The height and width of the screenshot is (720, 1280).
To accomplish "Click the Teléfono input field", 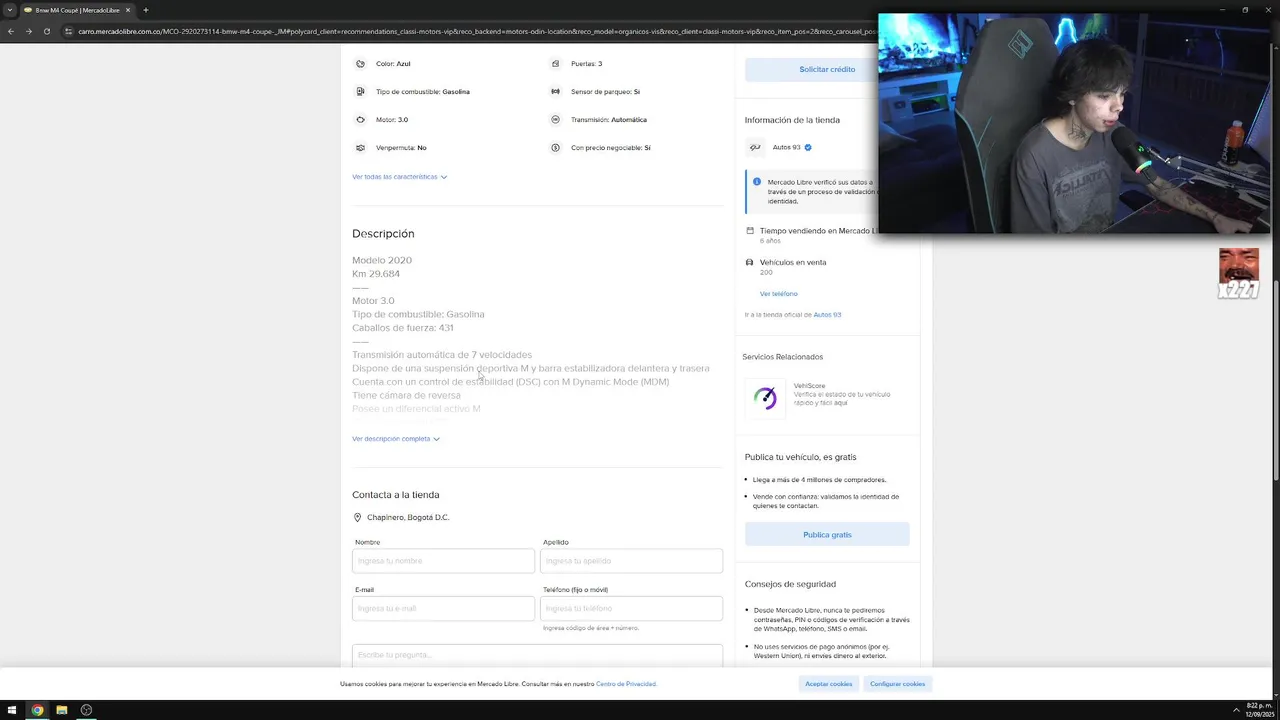I will (631, 608).
